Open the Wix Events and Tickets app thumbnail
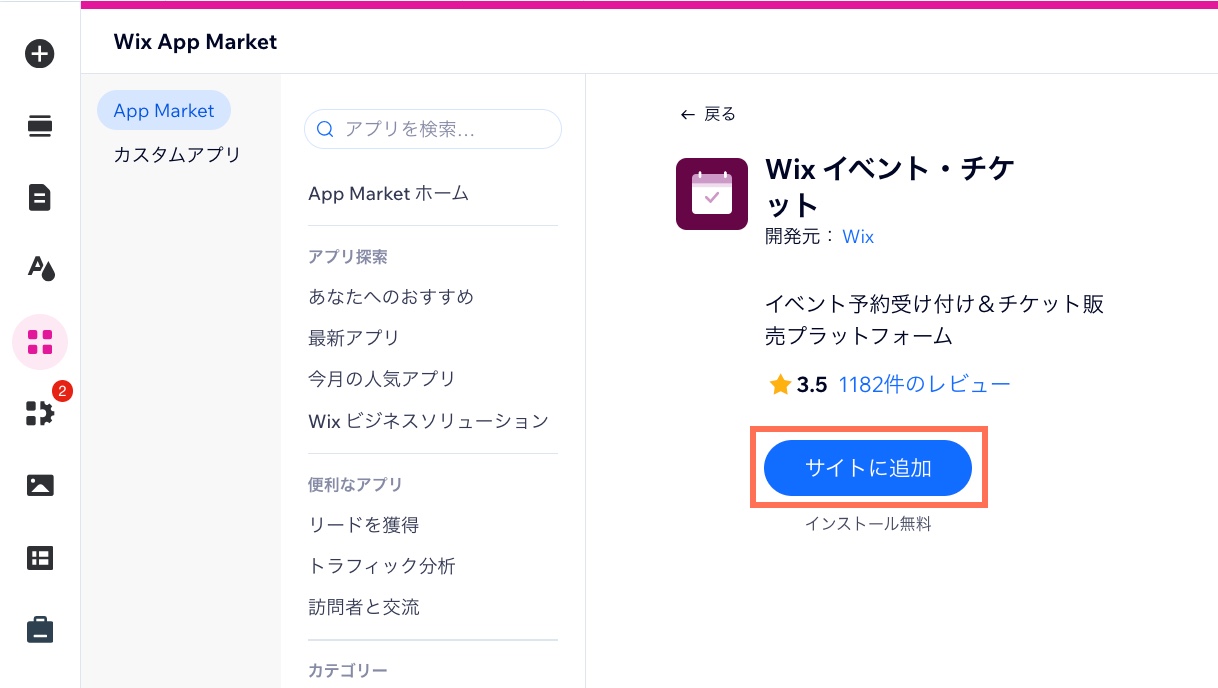1218x688 pixels. pos(711,193)
